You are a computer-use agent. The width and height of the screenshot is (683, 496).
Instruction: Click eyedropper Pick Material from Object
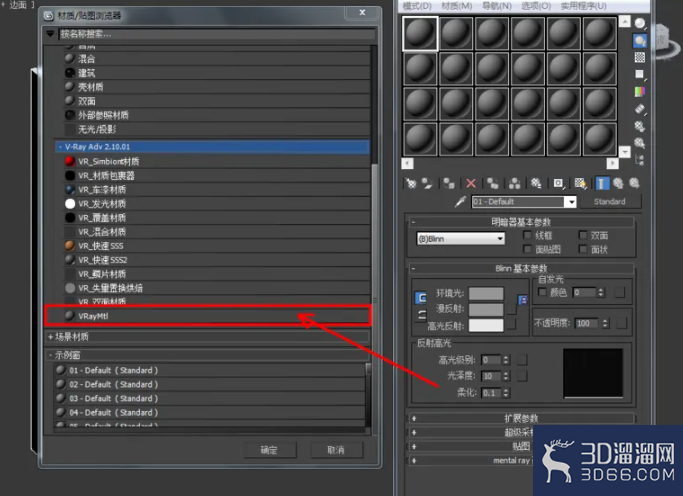pos(460,202)
